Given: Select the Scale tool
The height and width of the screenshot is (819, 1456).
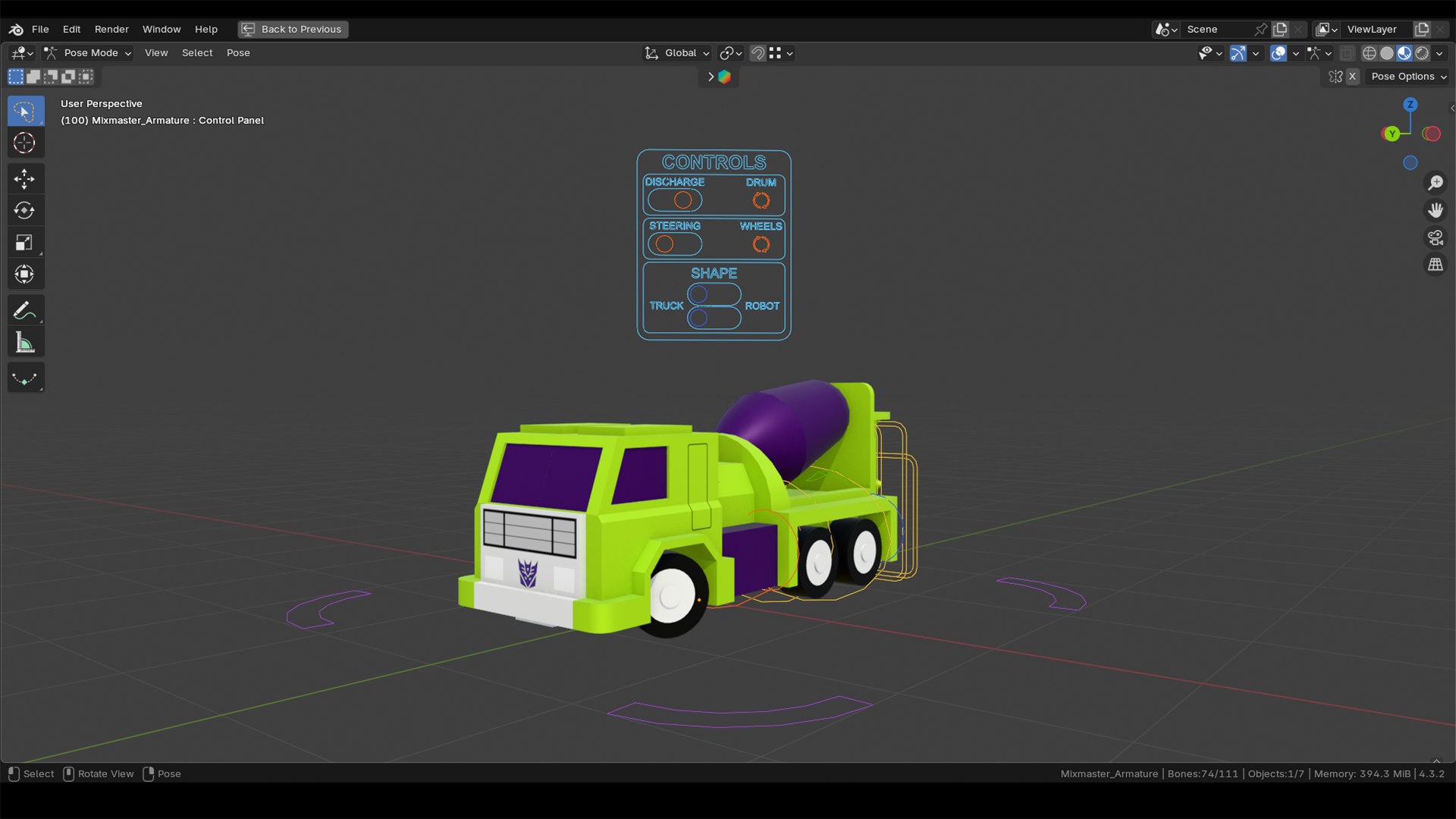Looking at the screenshot, I should coord(26,242).
